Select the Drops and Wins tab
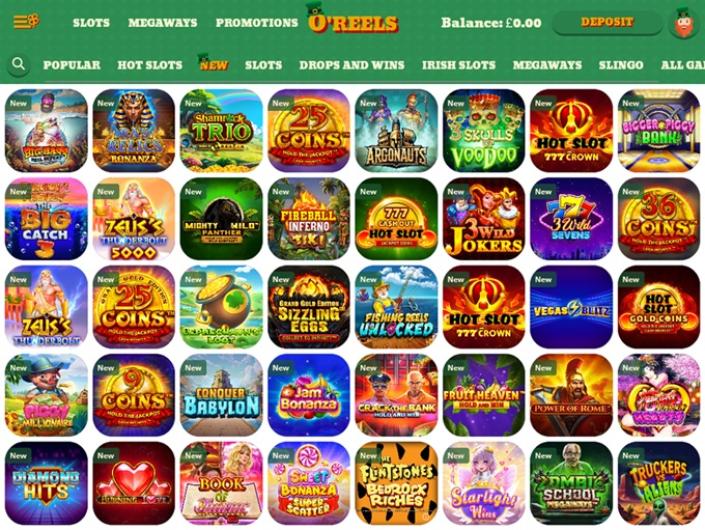The width and height of the screenshot is (705, 530). point(352,65)
